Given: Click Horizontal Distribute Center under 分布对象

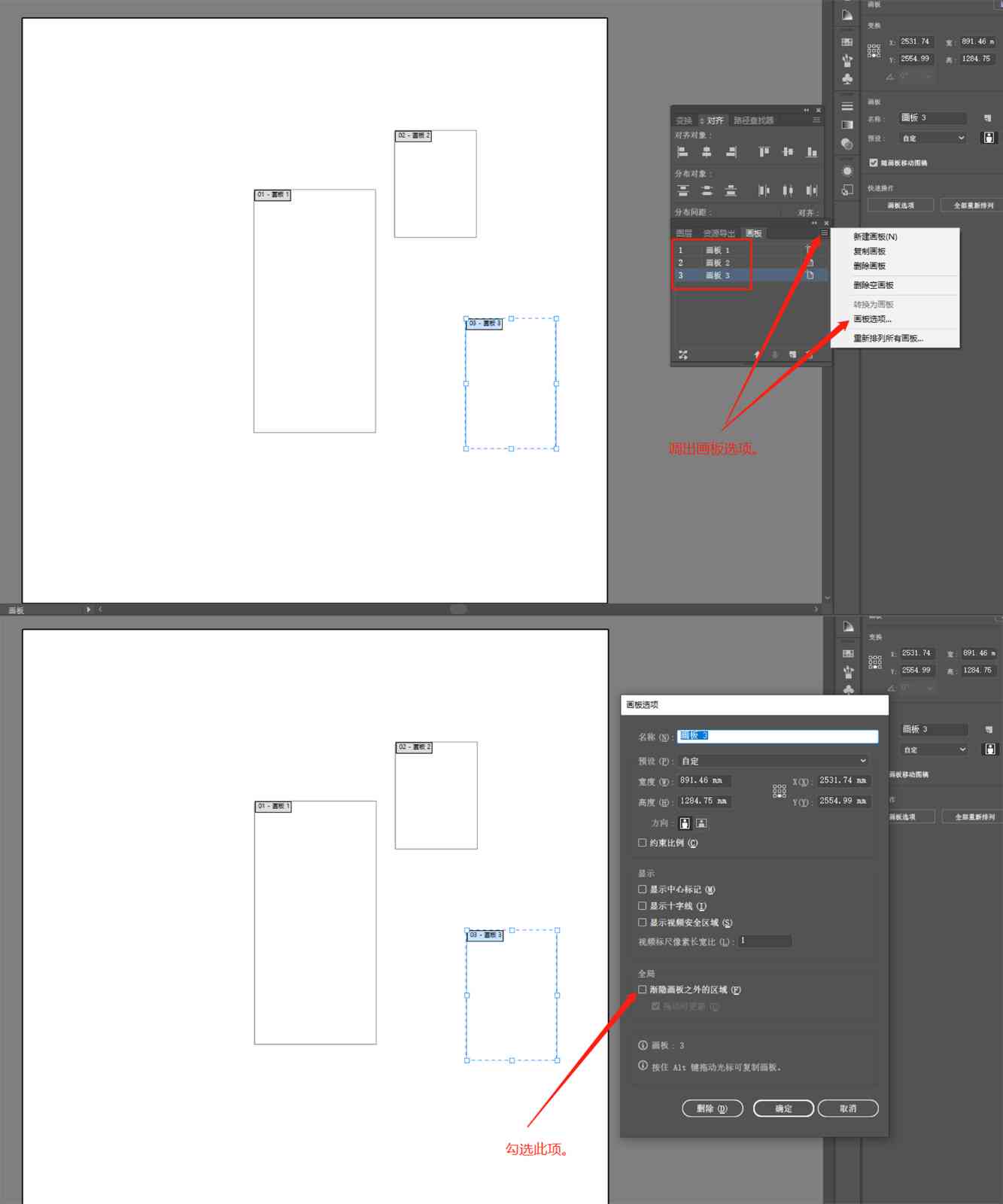Looking at the screenshot, I should 788,190.
